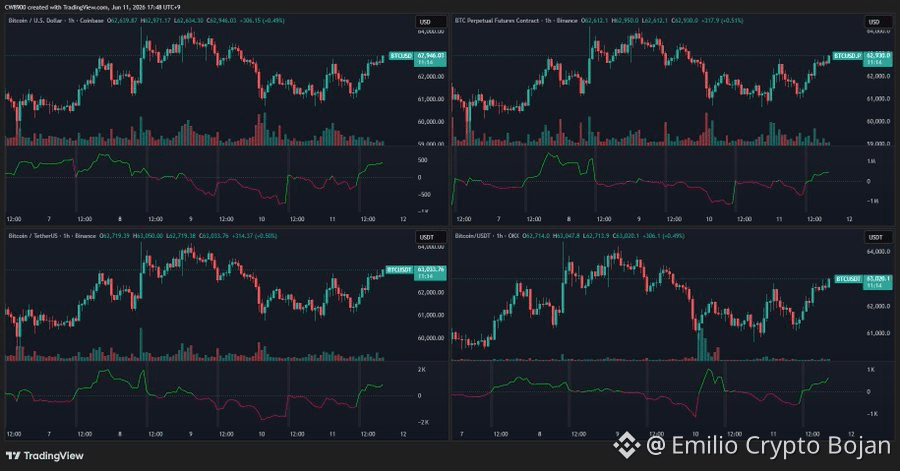
Task: Click the '61,000.0' price axis label on the OKX chart
Action: (x=878, y=333)
